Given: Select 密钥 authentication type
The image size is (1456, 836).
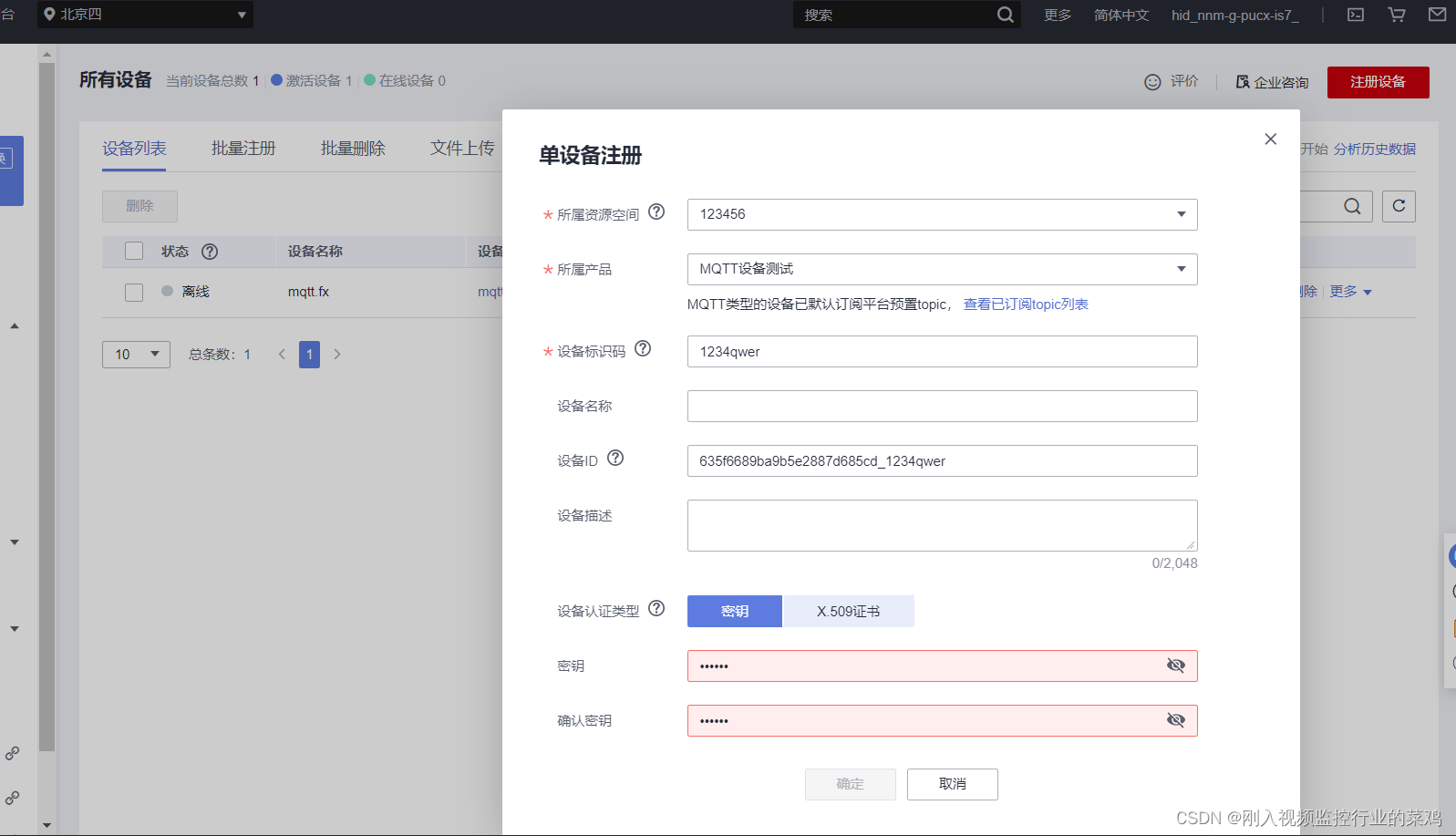Looking at the screenshot, I should [x=735, y=611].
